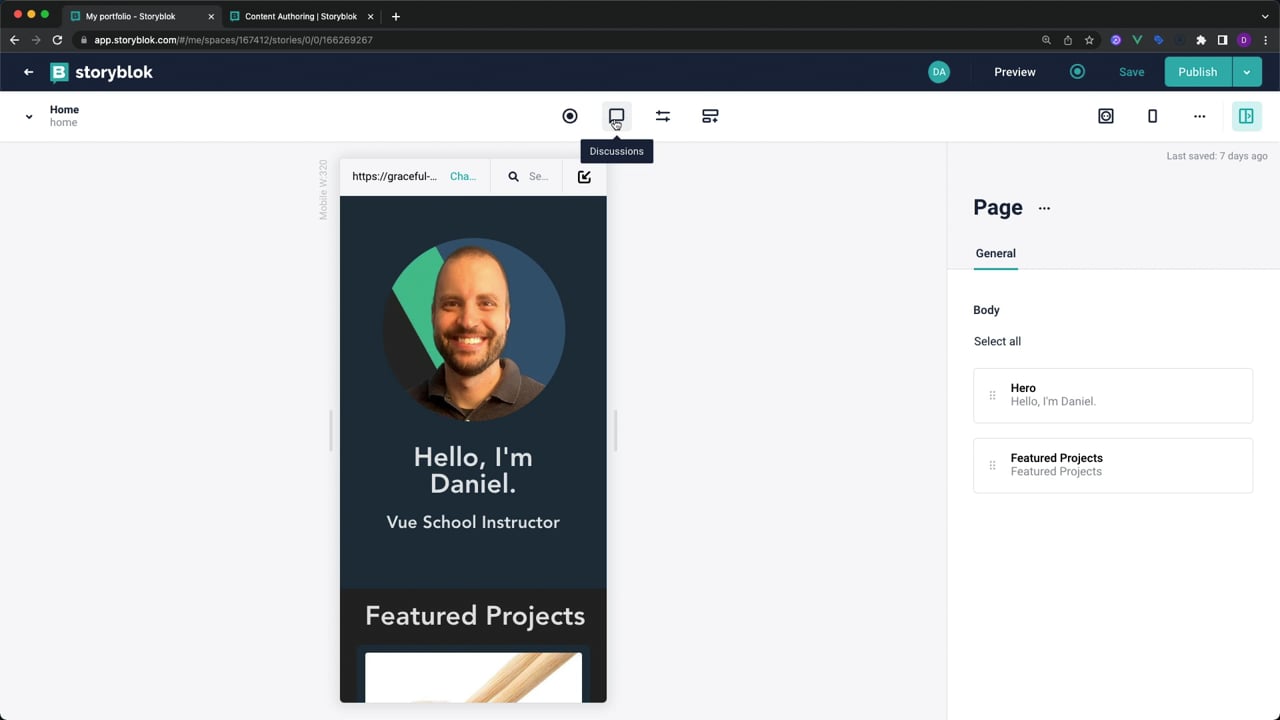This screenshot has height=720, width=1280.
Task: Open Chrome profile avatar D
Action: click(1244, 40)
